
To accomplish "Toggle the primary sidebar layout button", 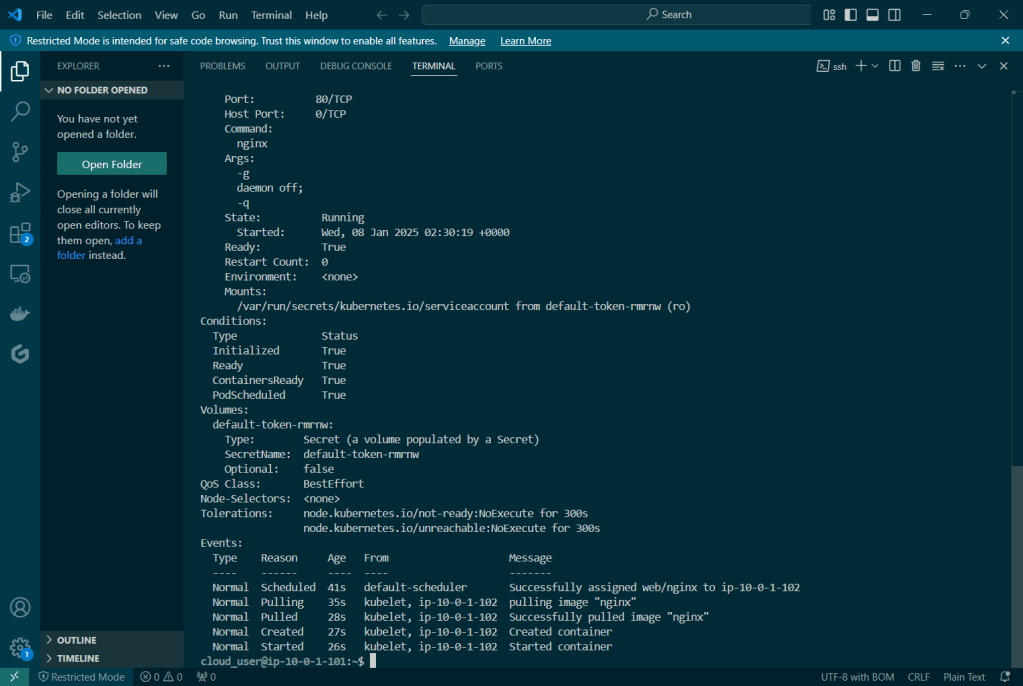I will tap(851, 15).
